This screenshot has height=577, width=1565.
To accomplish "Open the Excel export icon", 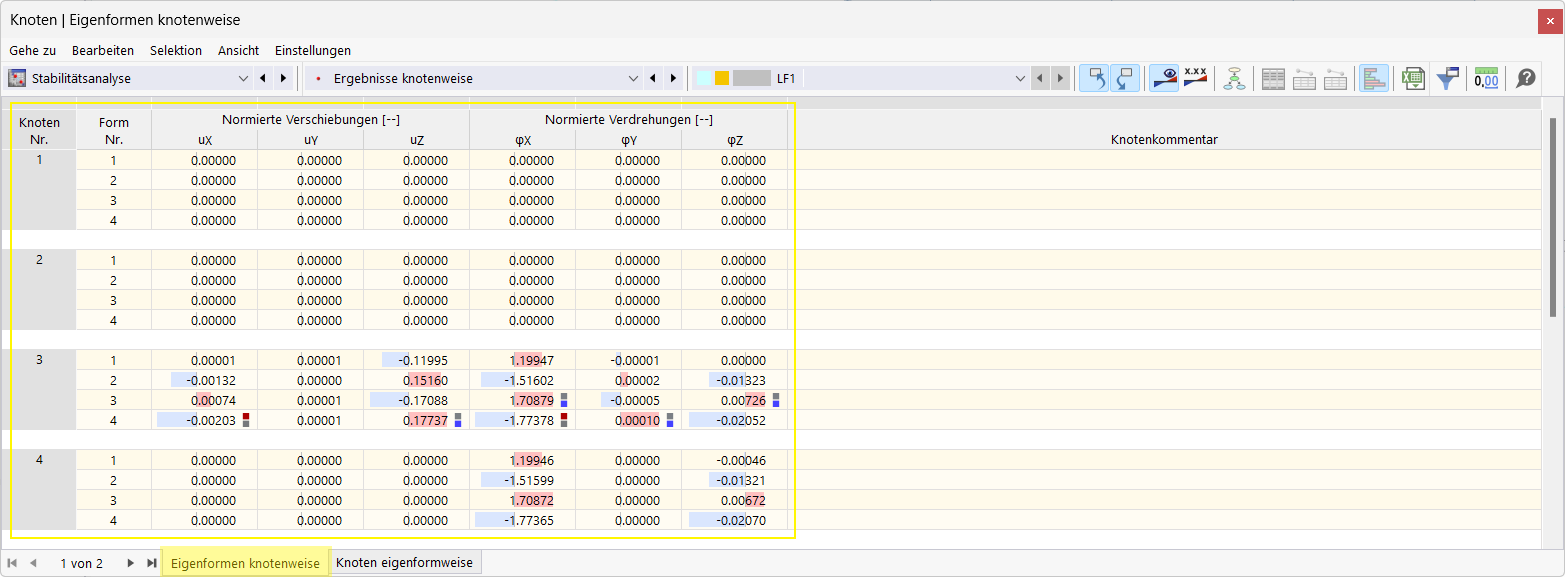I will point(1412,78).
